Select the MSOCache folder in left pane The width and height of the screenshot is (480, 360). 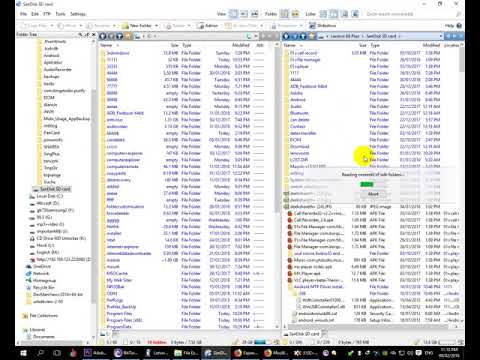117,273
